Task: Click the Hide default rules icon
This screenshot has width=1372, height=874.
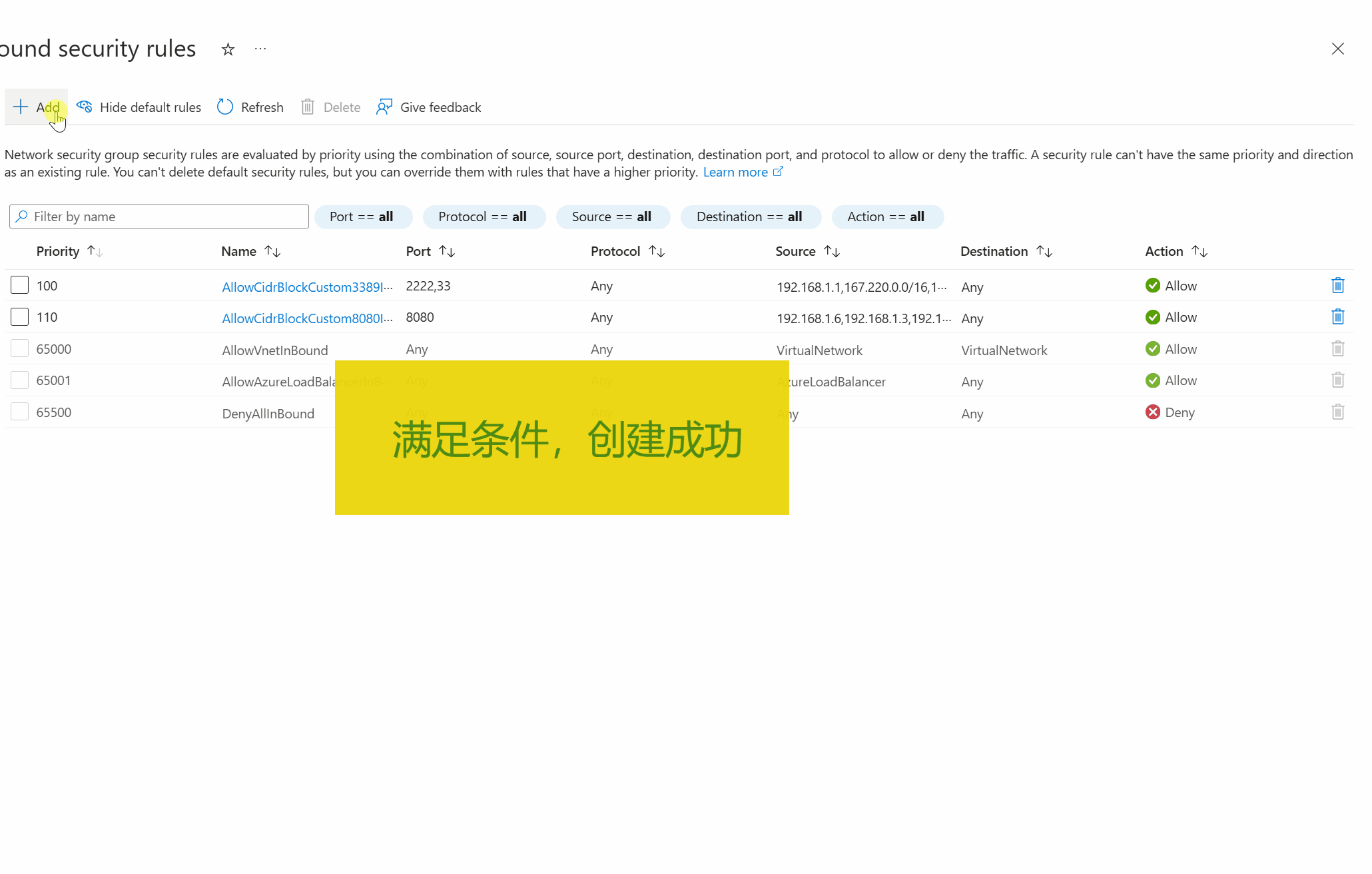Action: [85, 107]
